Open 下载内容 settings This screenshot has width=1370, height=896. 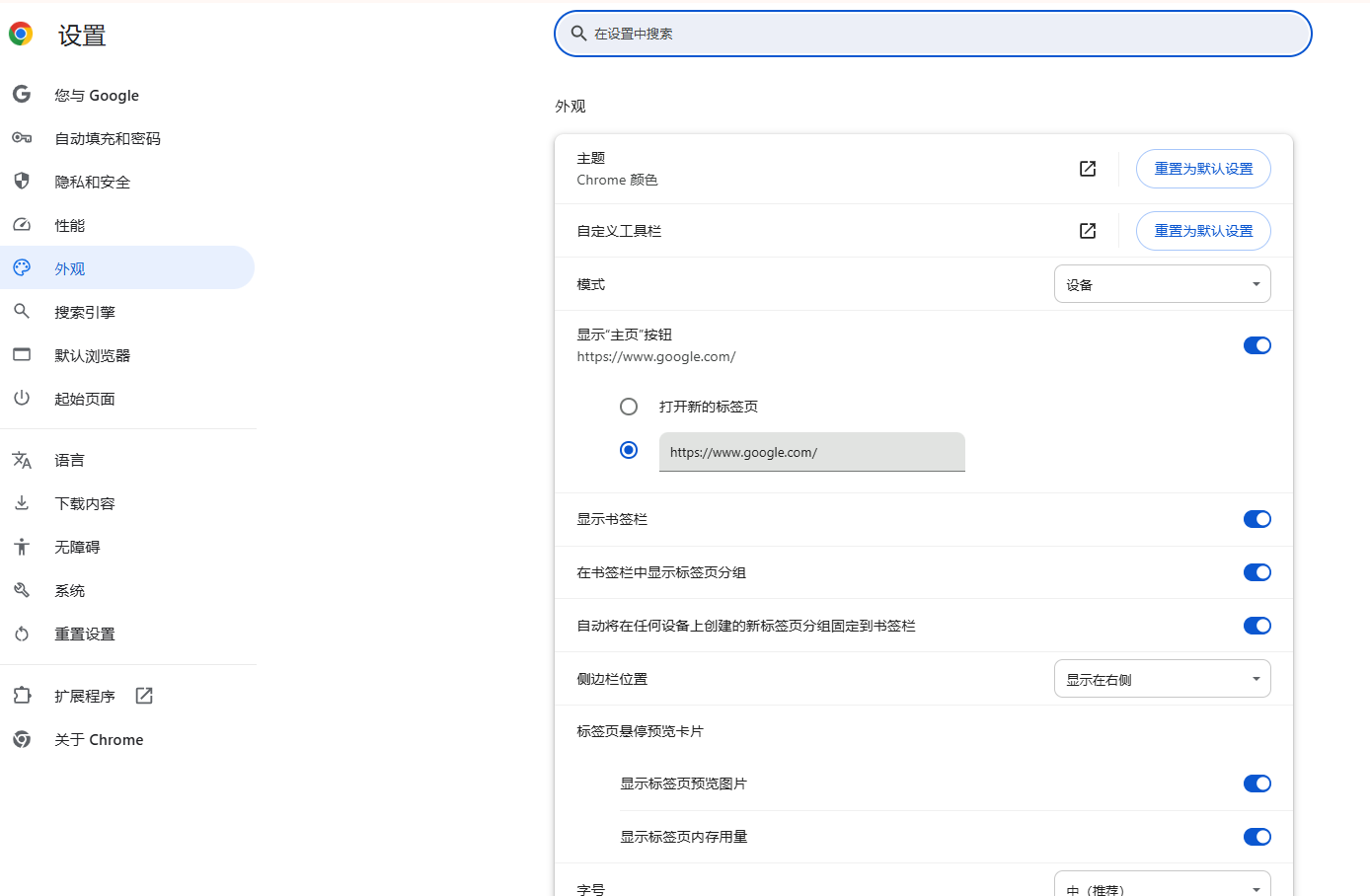pos(127,503)
